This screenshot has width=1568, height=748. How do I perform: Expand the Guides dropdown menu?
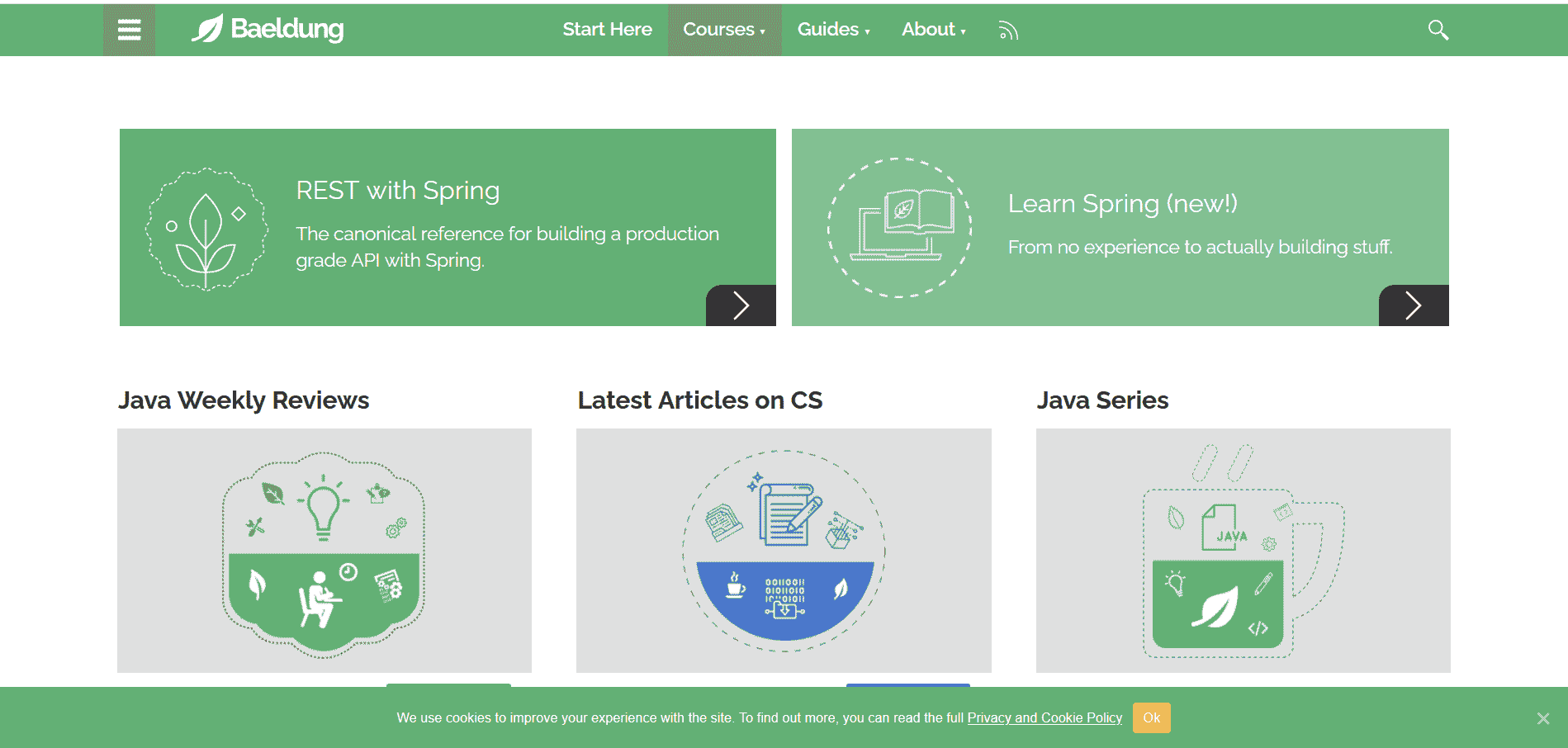pos(833,30)
